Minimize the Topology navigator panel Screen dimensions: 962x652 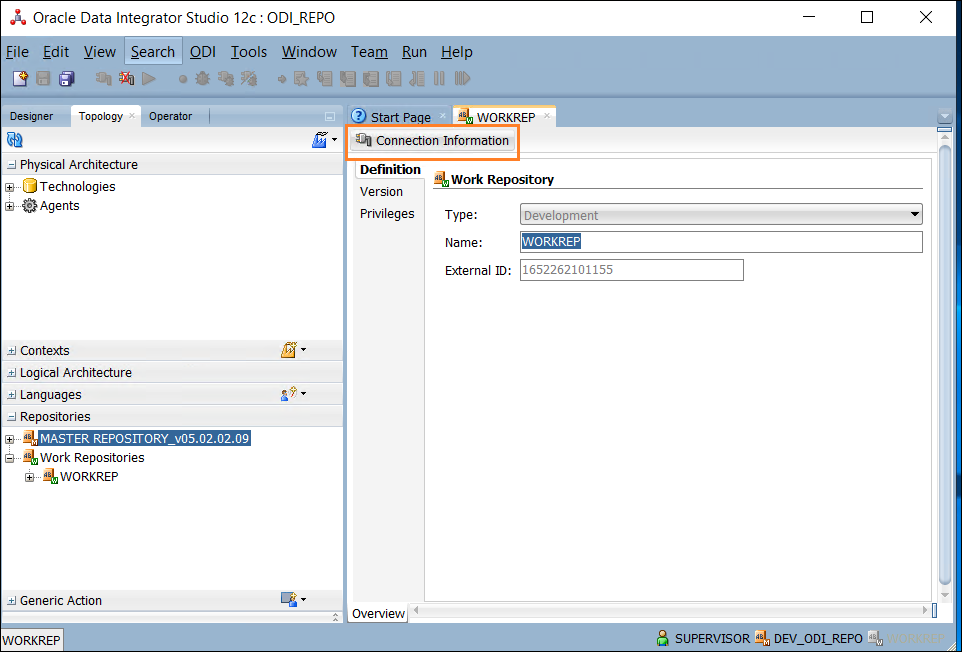(x=329, y=117)
